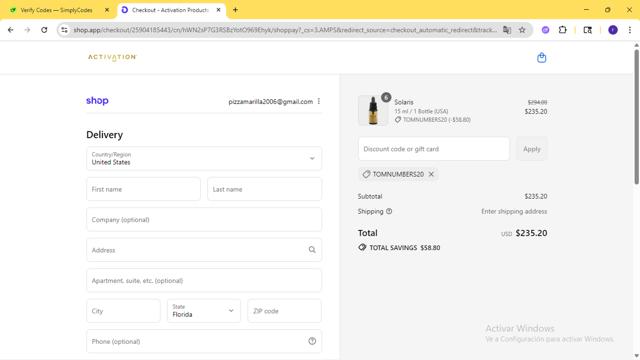Bookmark this page with the star icon
640x360 pixels.
522,30
